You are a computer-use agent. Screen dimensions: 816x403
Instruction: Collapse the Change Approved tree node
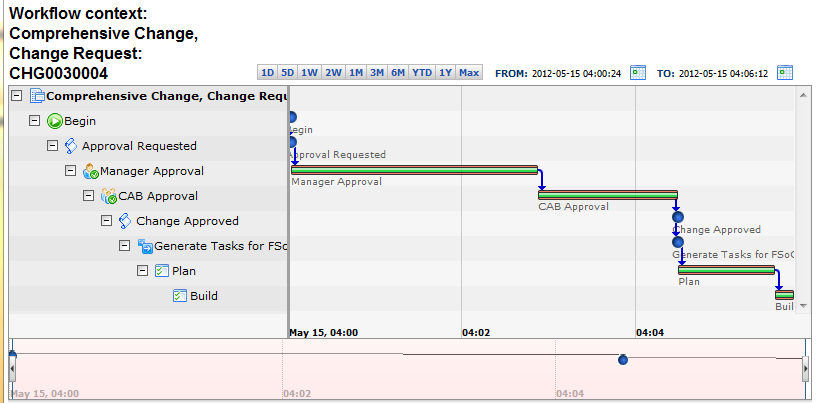pos(107,221)
